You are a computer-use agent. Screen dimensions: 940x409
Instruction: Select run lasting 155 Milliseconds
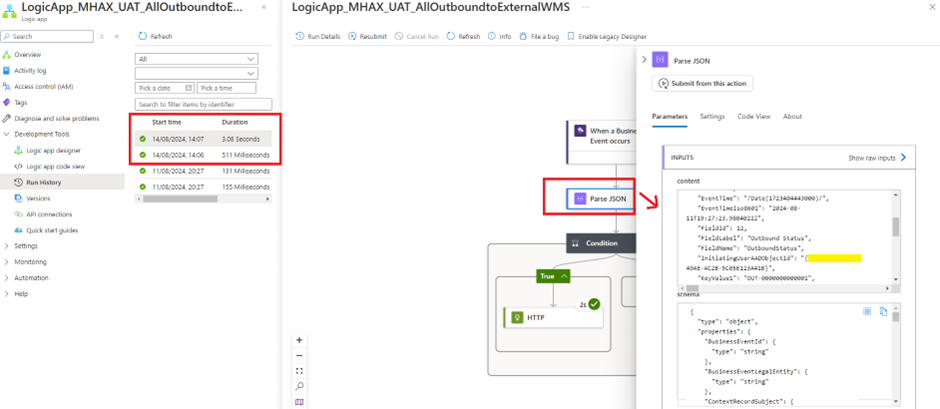(x=203, y=187)
